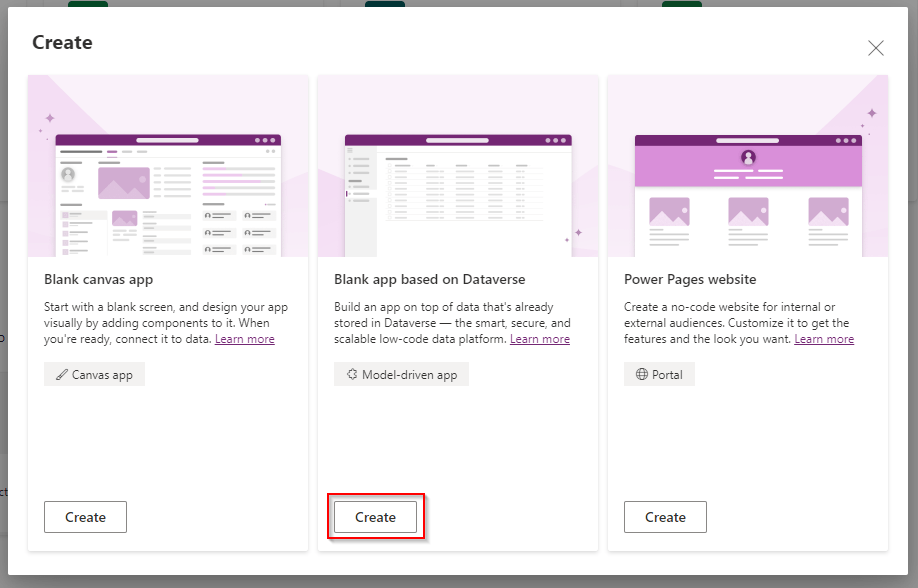Screen dimensions: 918x588
Task: Click the Power Pages website preview image
Action: (748, 166)
